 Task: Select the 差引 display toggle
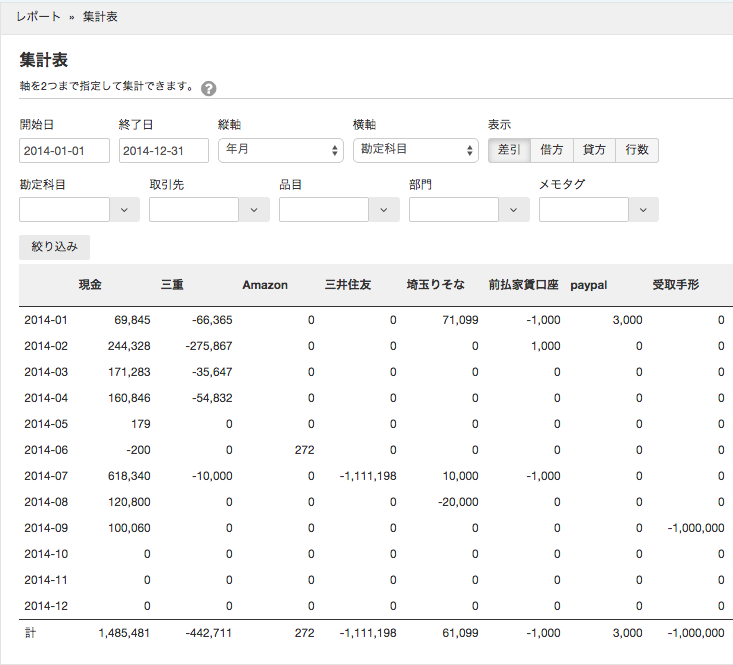tap(509, 150)
